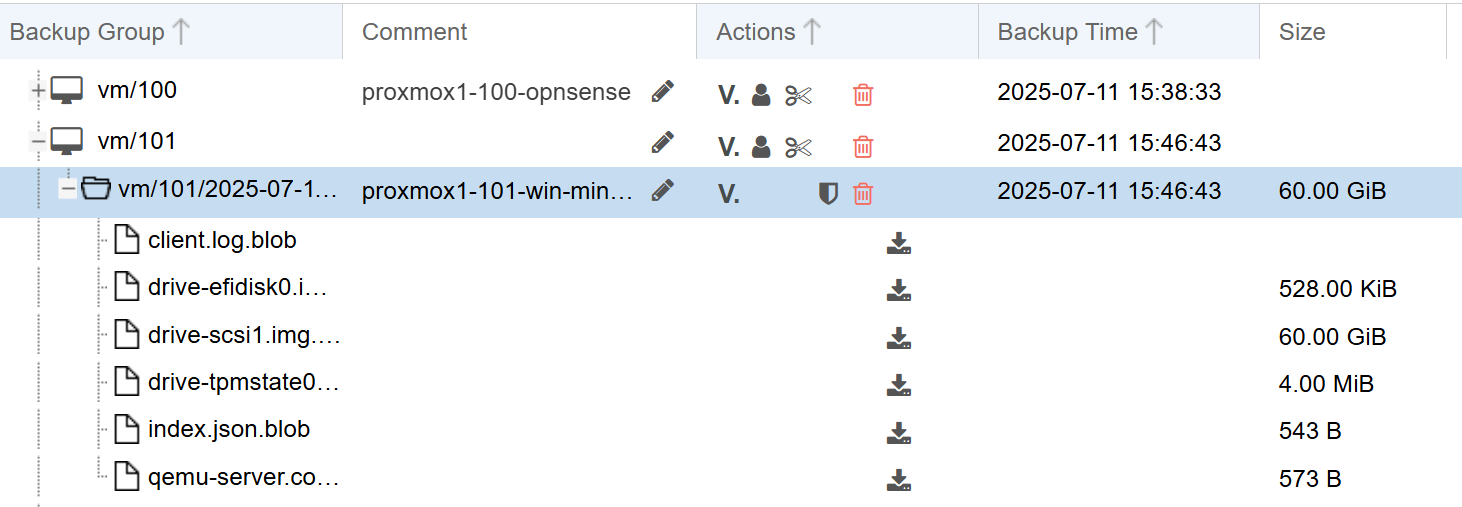
Task: Verify the vm/100 backup group
Action: tap(728, 95)
